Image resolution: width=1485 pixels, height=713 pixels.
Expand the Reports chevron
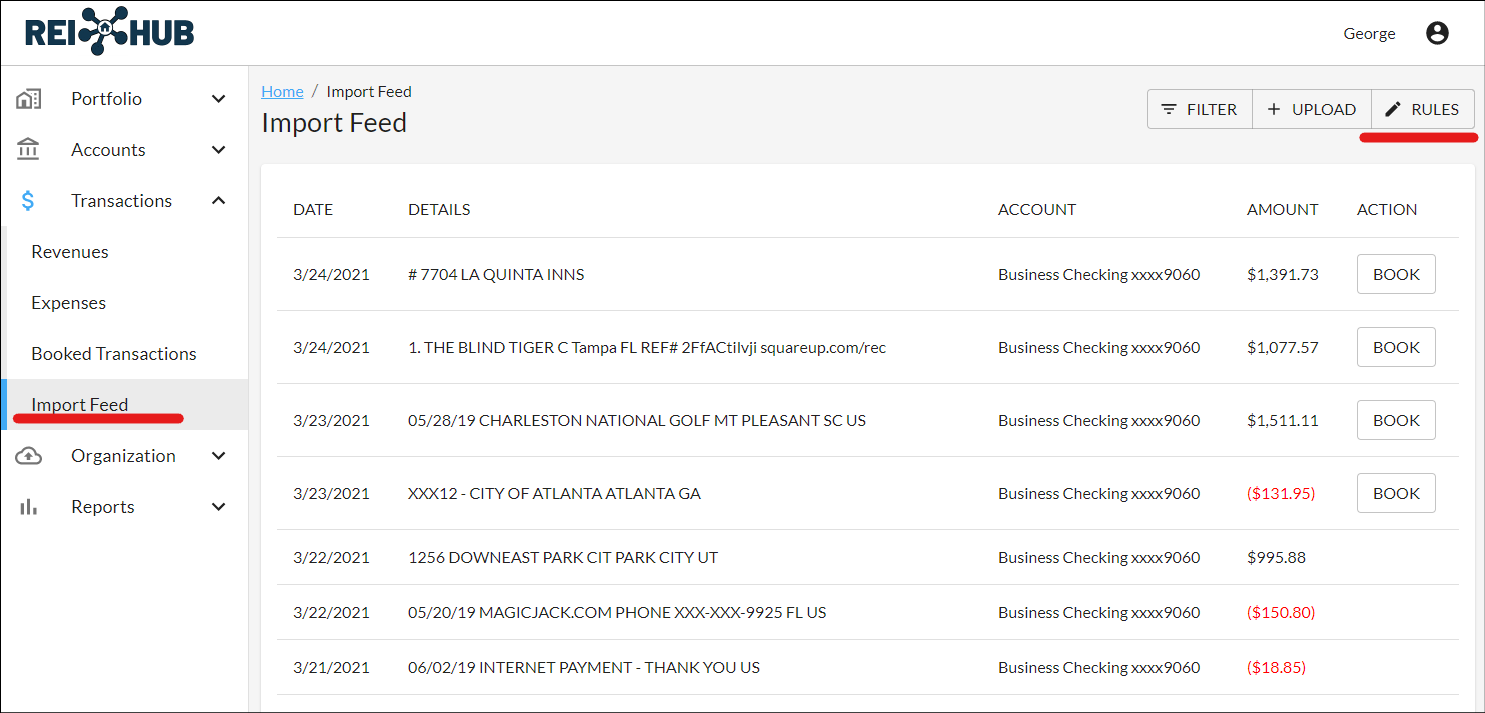point(219,507)
